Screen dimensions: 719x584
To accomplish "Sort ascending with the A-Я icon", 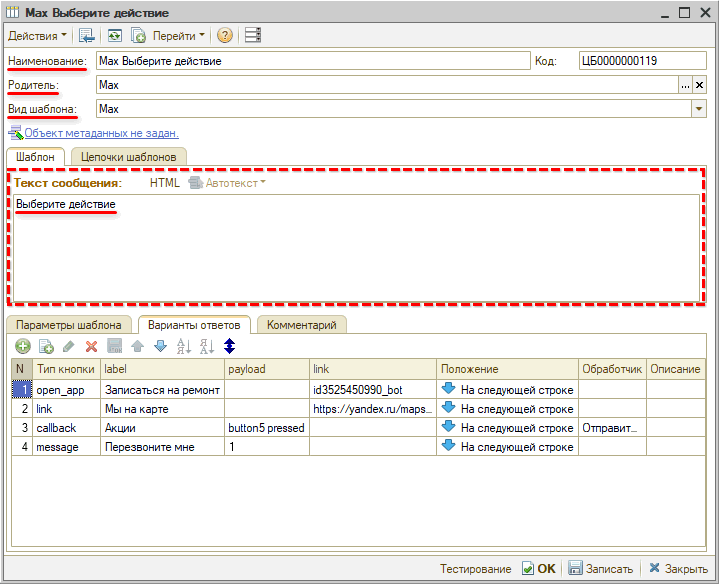I will [x=183, y=346].
